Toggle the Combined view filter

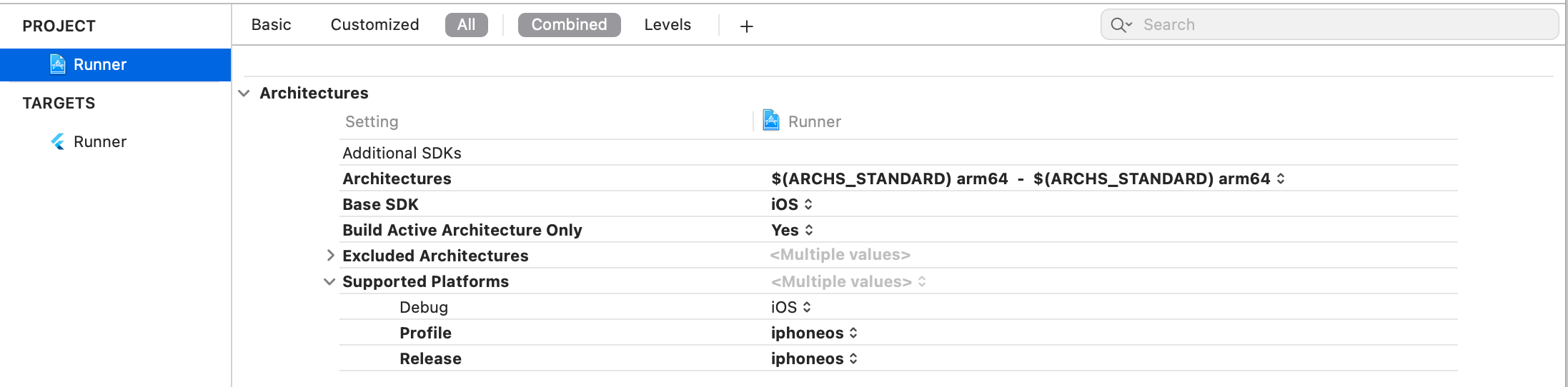pyautogui.click(x=570, y=25)
